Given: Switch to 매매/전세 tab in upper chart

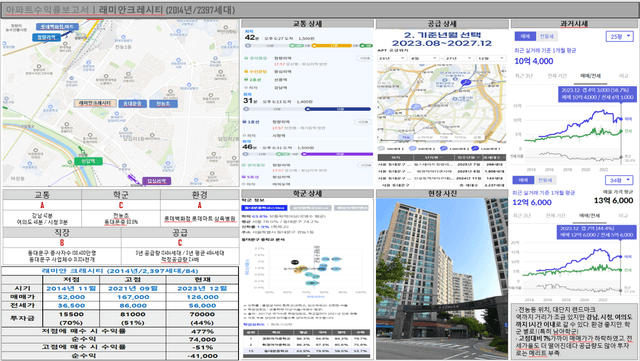Looking at the screenshot, I should coord(590,76).
